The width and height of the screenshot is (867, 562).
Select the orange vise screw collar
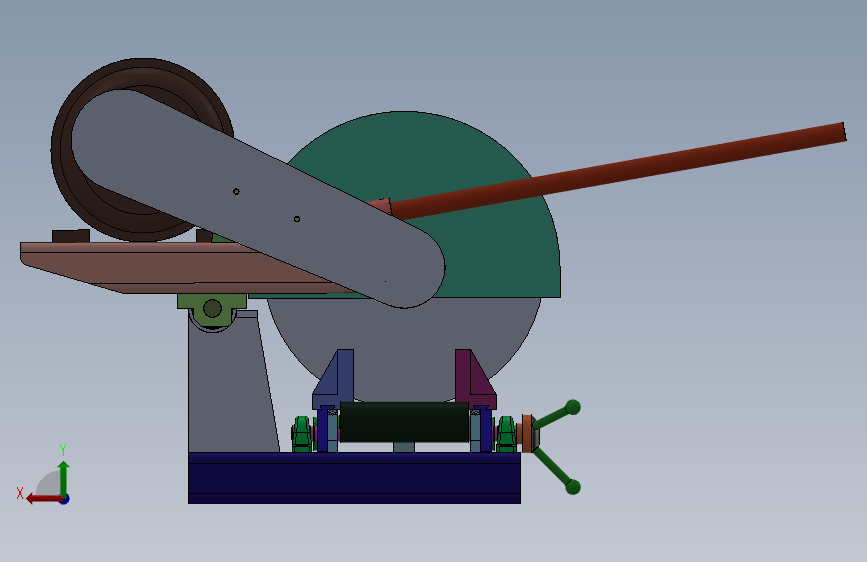527,433
